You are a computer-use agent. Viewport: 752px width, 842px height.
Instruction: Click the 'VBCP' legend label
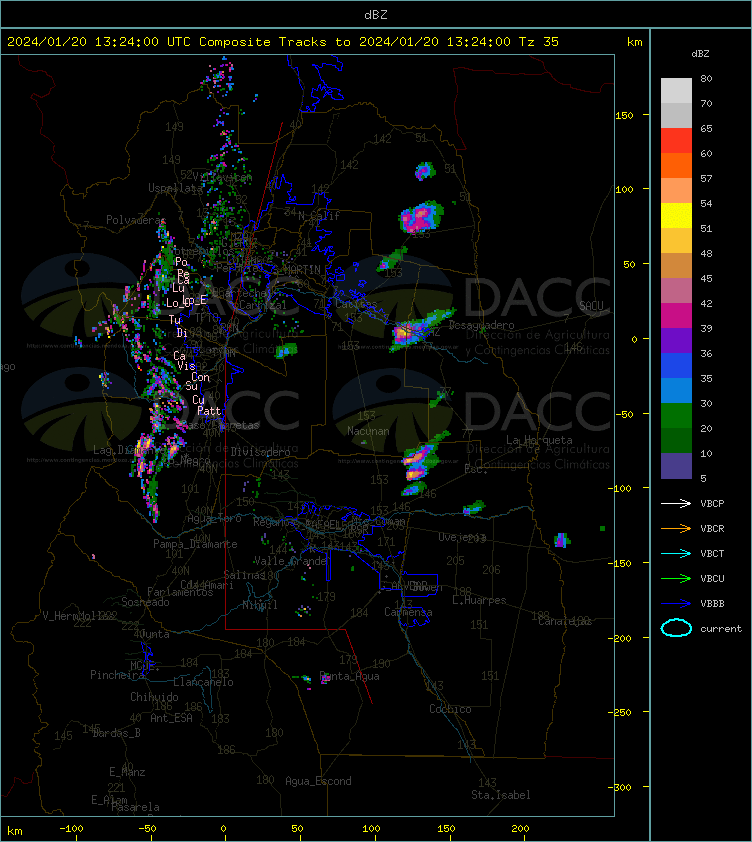point(712,504)
